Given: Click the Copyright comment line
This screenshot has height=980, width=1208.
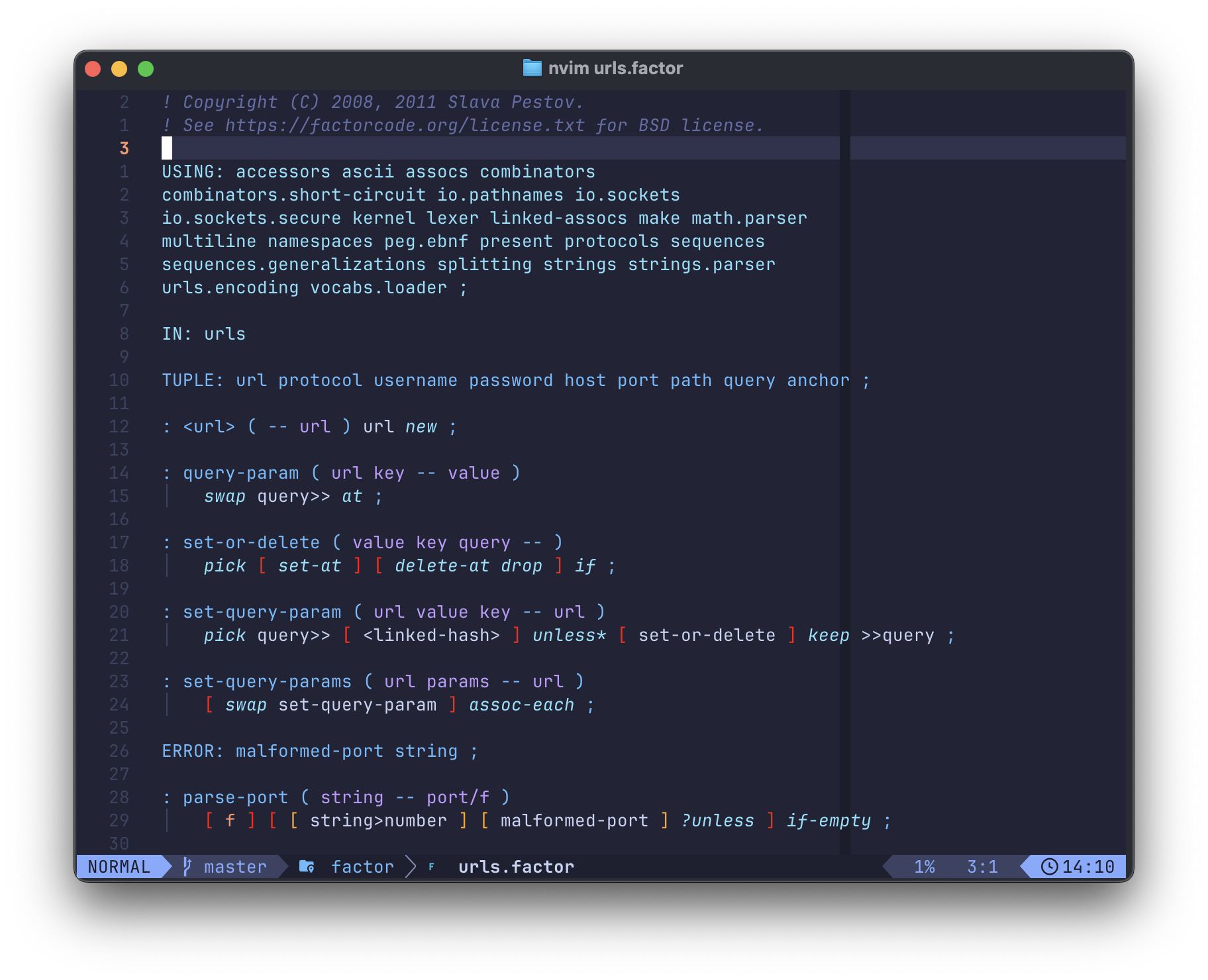Looking at the screenshot, I should [373, 102].
